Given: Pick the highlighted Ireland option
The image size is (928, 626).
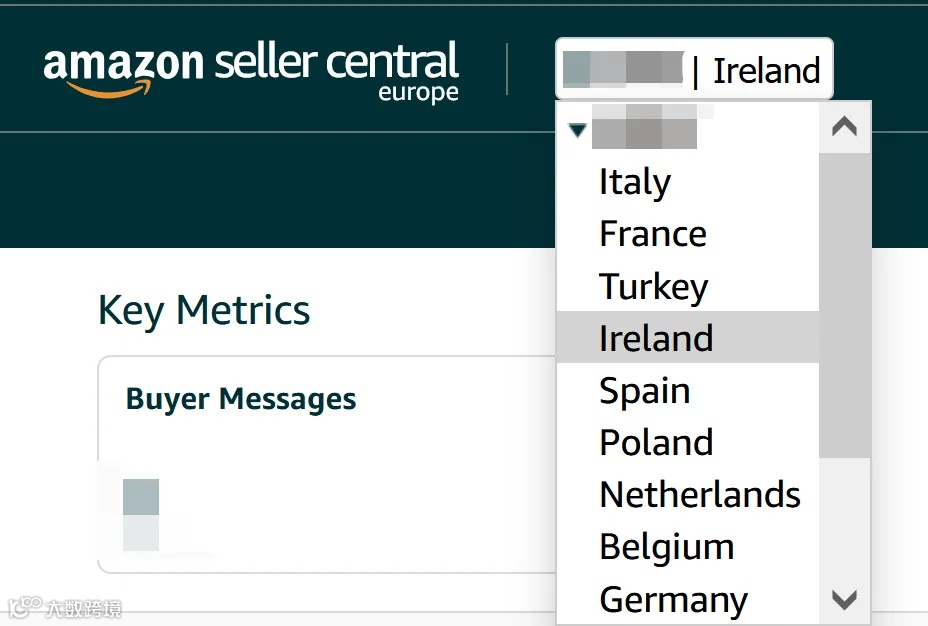Looking at the screenshot, I should (x=656, y=338).
